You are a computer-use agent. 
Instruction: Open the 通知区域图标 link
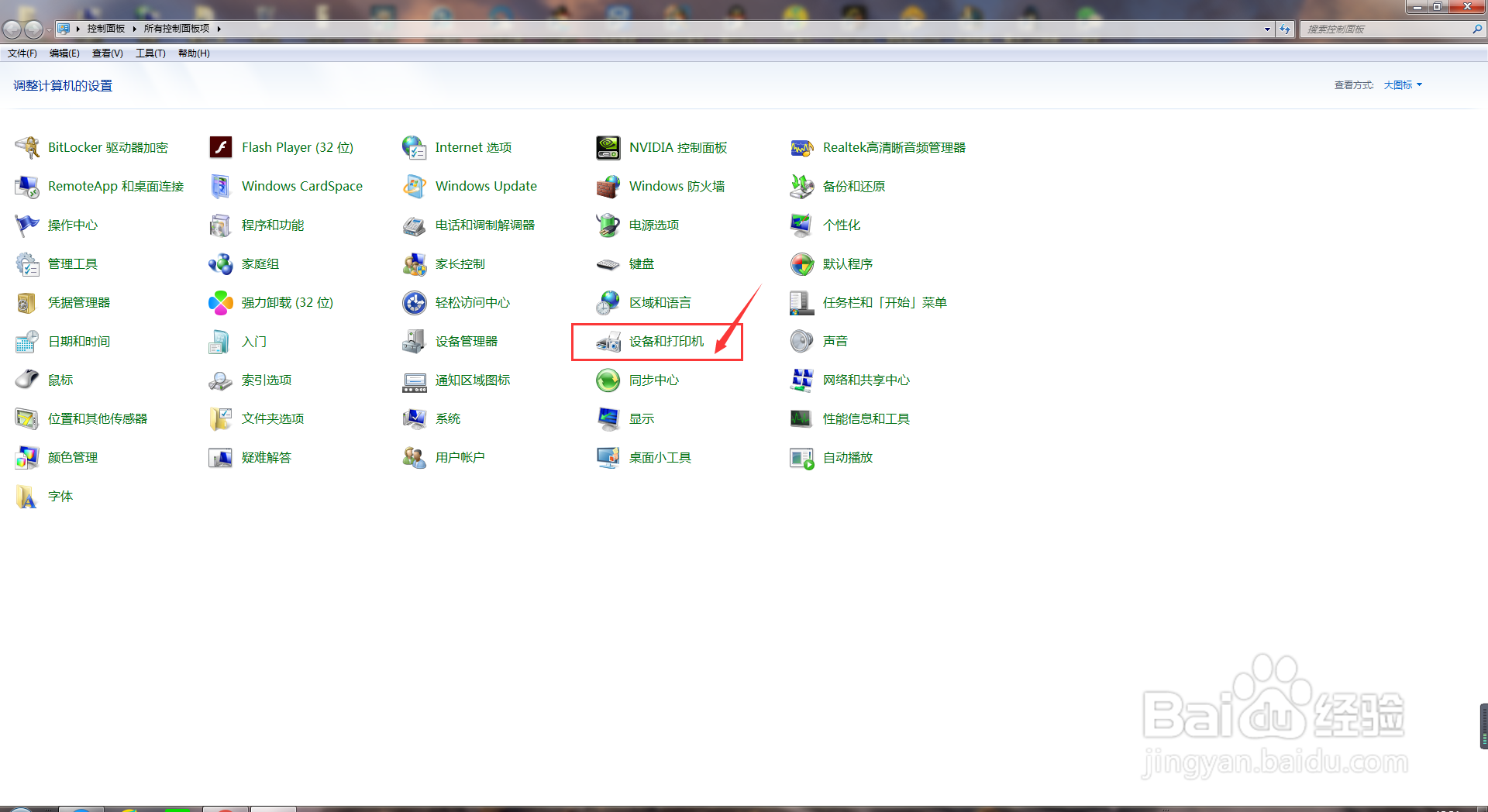(x=473, y=380)
